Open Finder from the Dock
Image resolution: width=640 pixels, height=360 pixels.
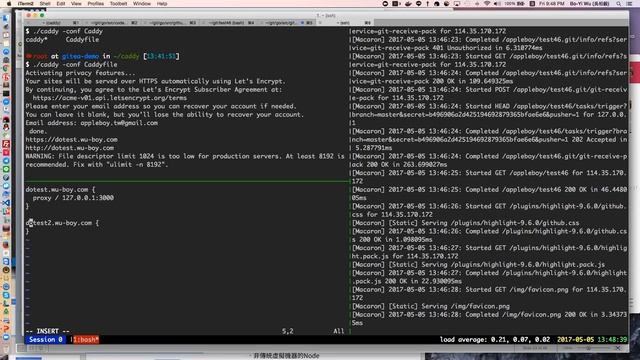[6, 18]
